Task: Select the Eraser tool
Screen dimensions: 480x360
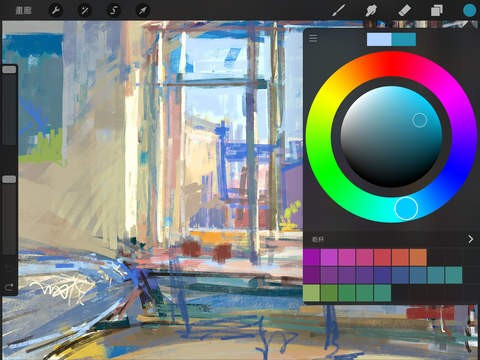Action: point(404,10)
